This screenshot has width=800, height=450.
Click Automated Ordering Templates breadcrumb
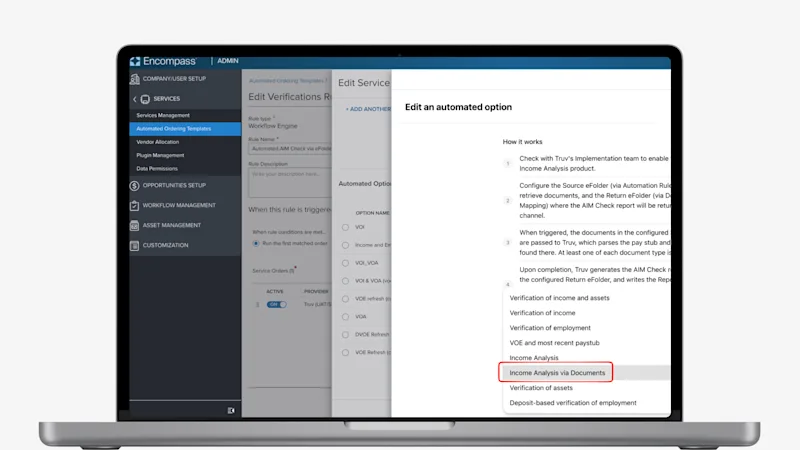[287, 81]
